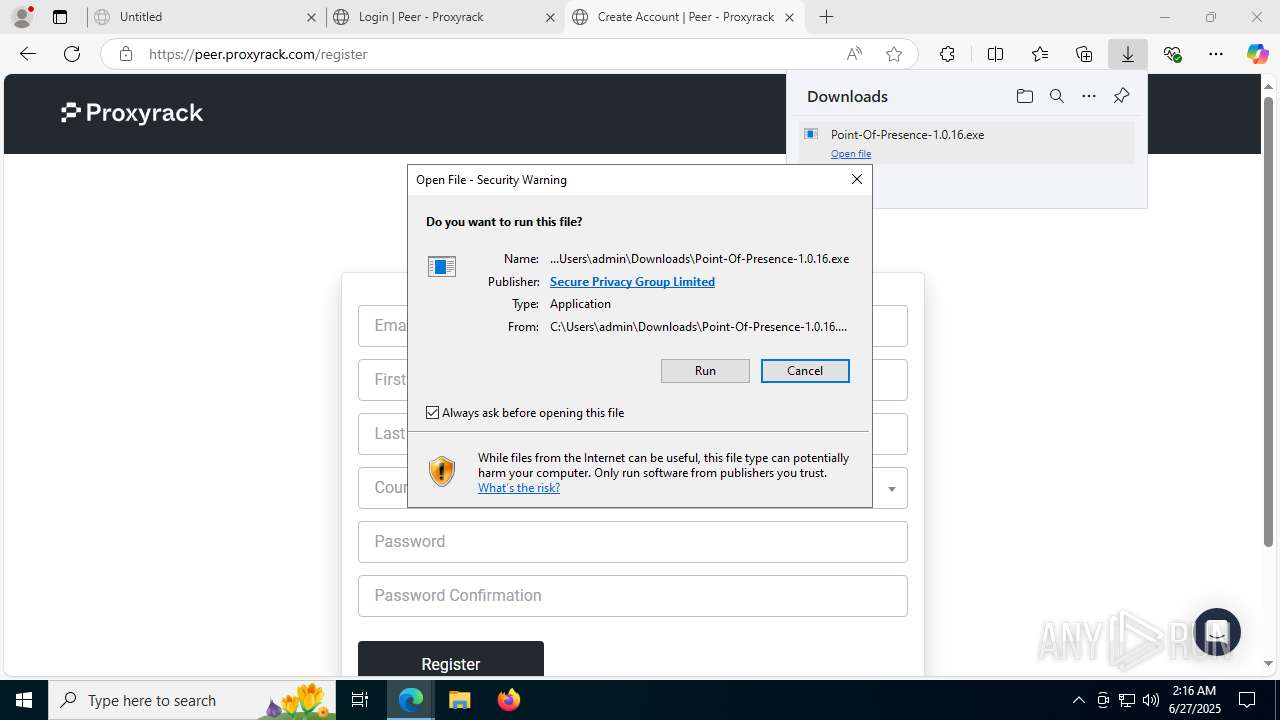Close the Login | Peer - Proxyrack tab
The height and width of the screenshot is (720, 1280).
tap(550, 17)
